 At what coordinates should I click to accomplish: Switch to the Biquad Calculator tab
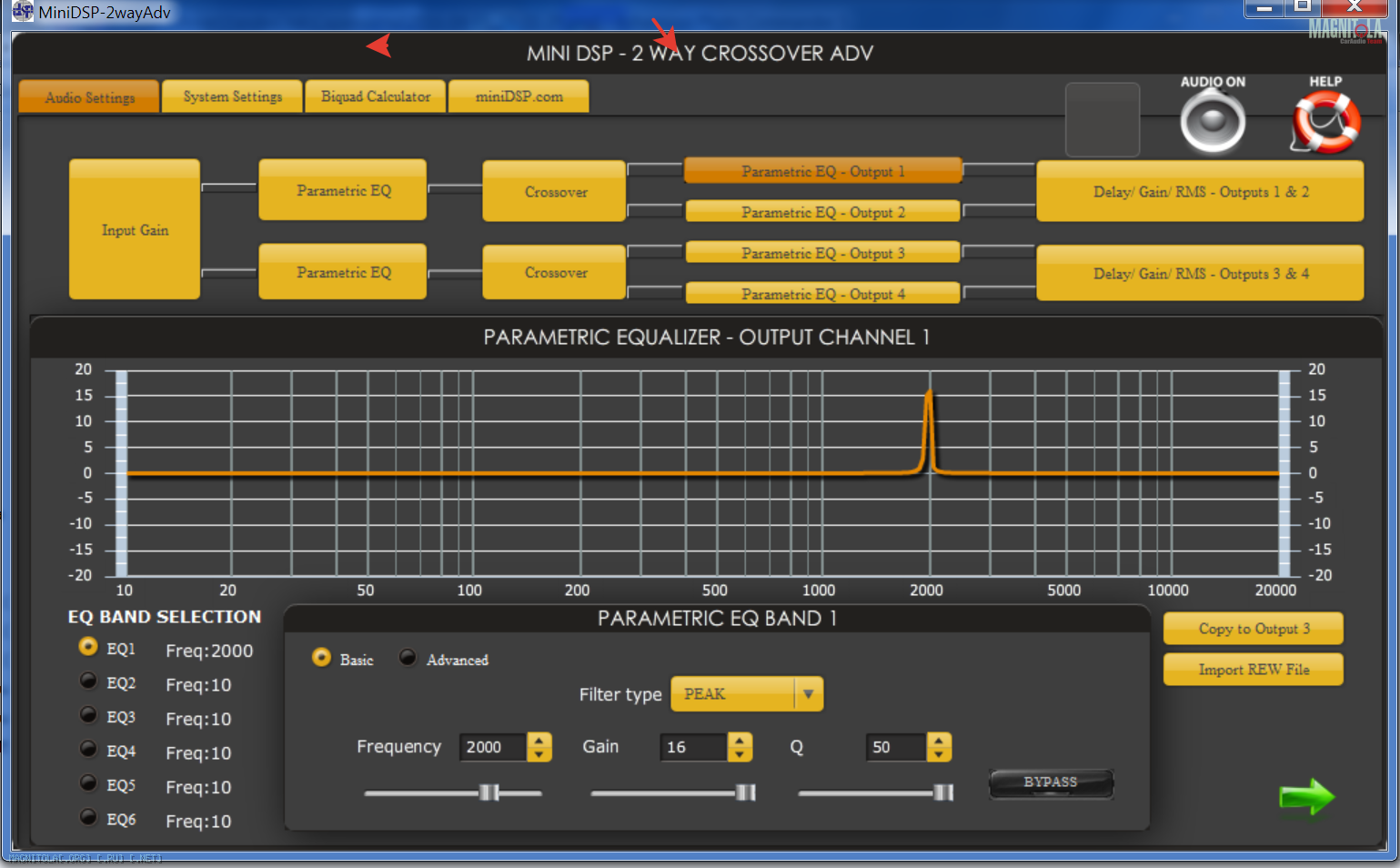tap(375, 96)
